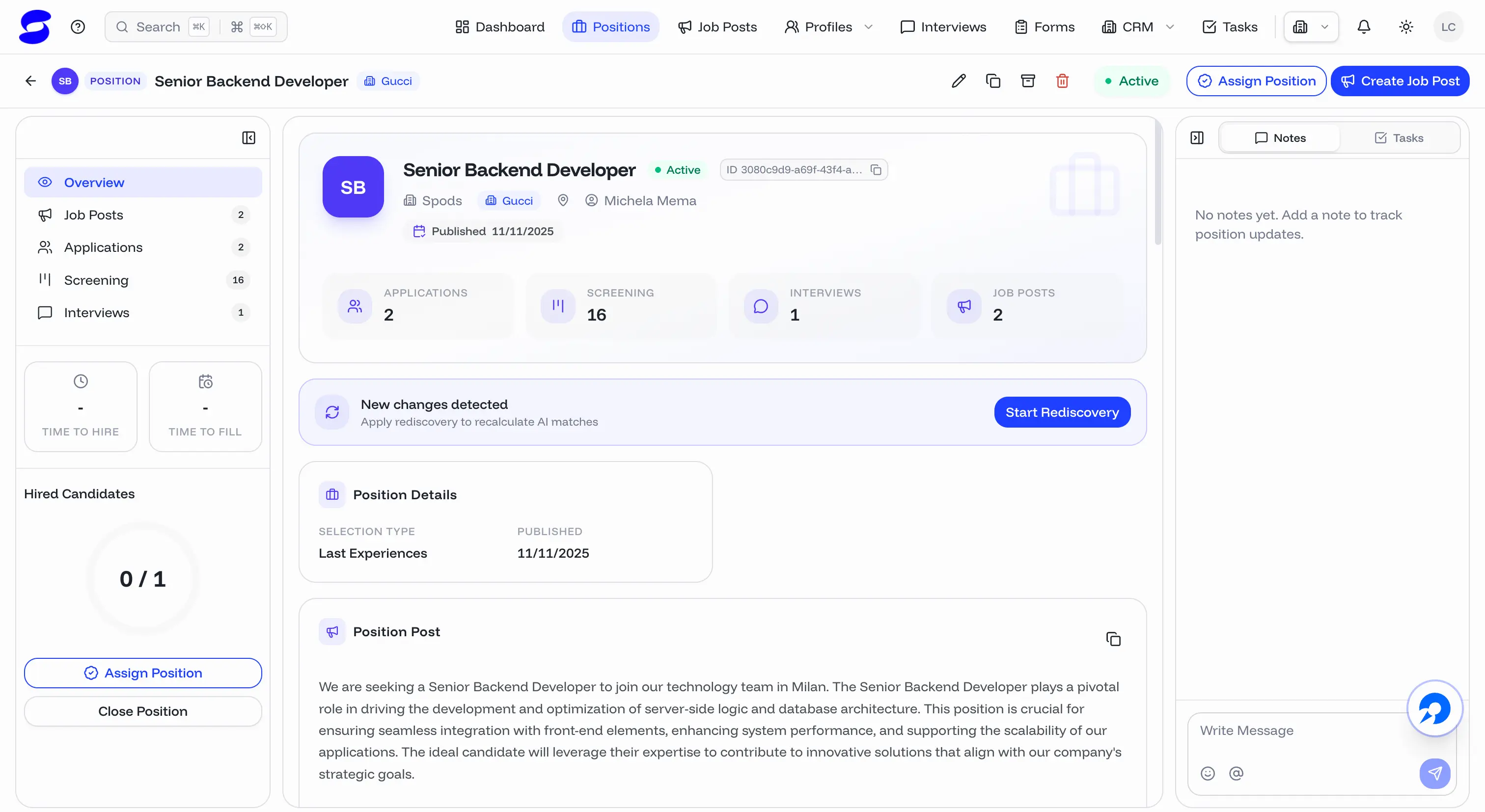The image size is (1485, 812).
Task: Open the LC user avatar menu
Action: tap(1448, 27)
